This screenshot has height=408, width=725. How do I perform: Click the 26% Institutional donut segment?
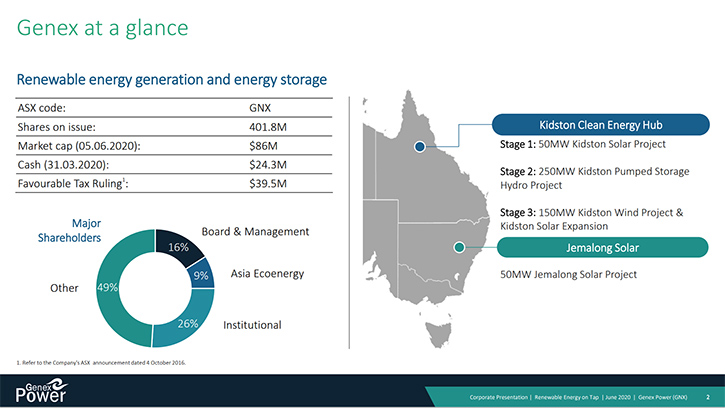185,322
